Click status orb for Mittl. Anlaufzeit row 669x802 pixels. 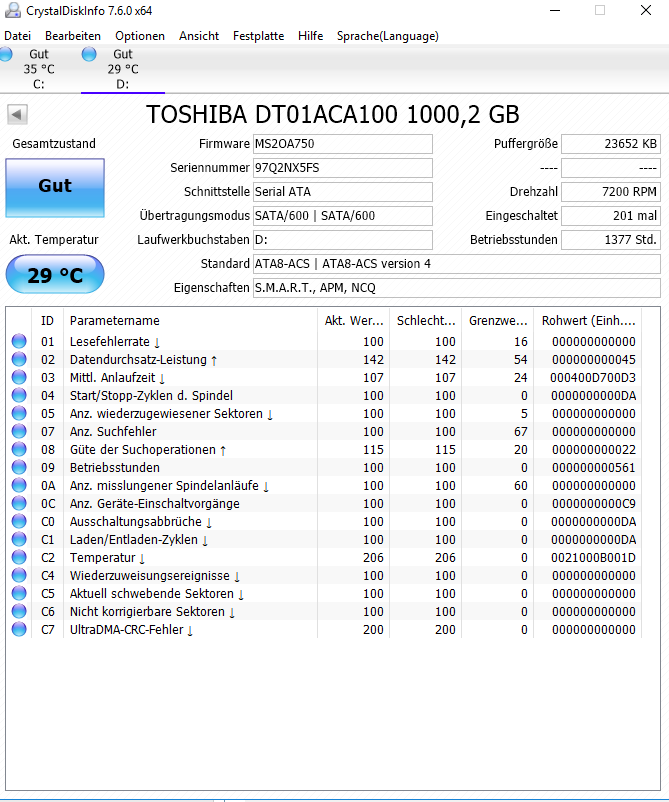[x=19, y=377]
